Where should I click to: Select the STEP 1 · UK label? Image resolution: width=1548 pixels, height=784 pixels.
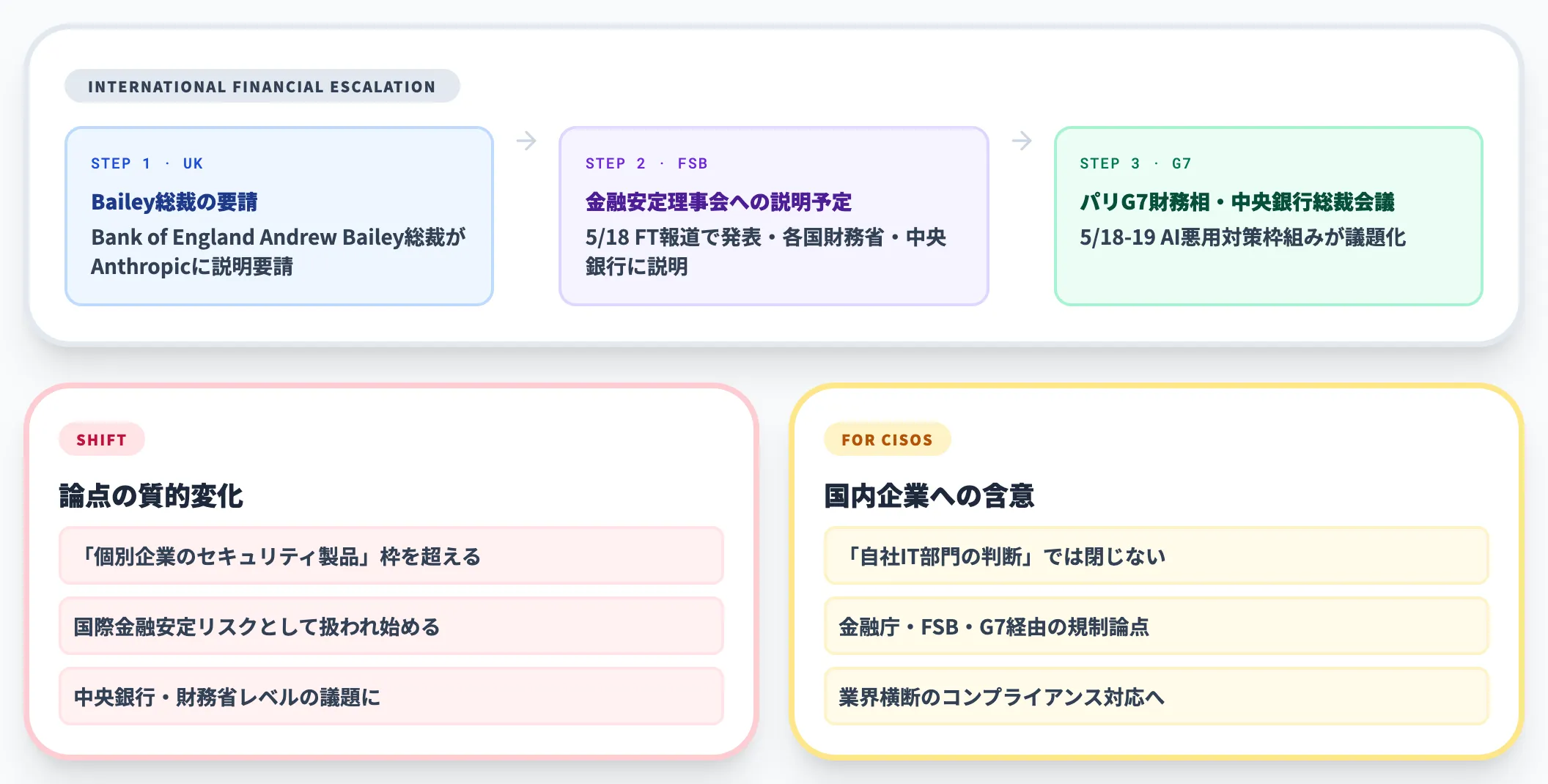coord(147,163)
